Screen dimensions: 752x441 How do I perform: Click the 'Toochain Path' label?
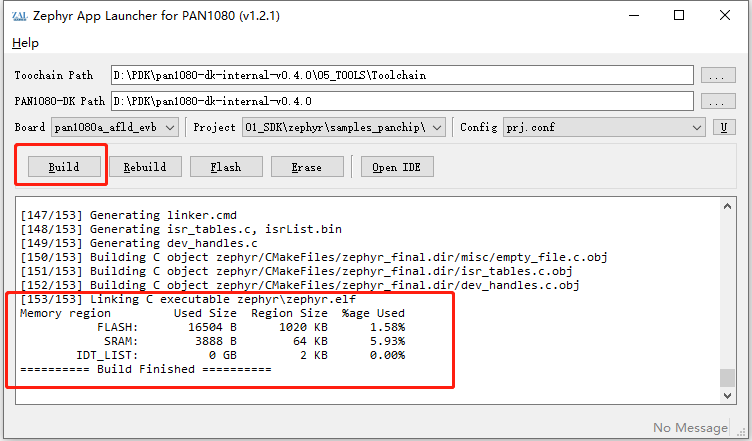tap(54, 75)
